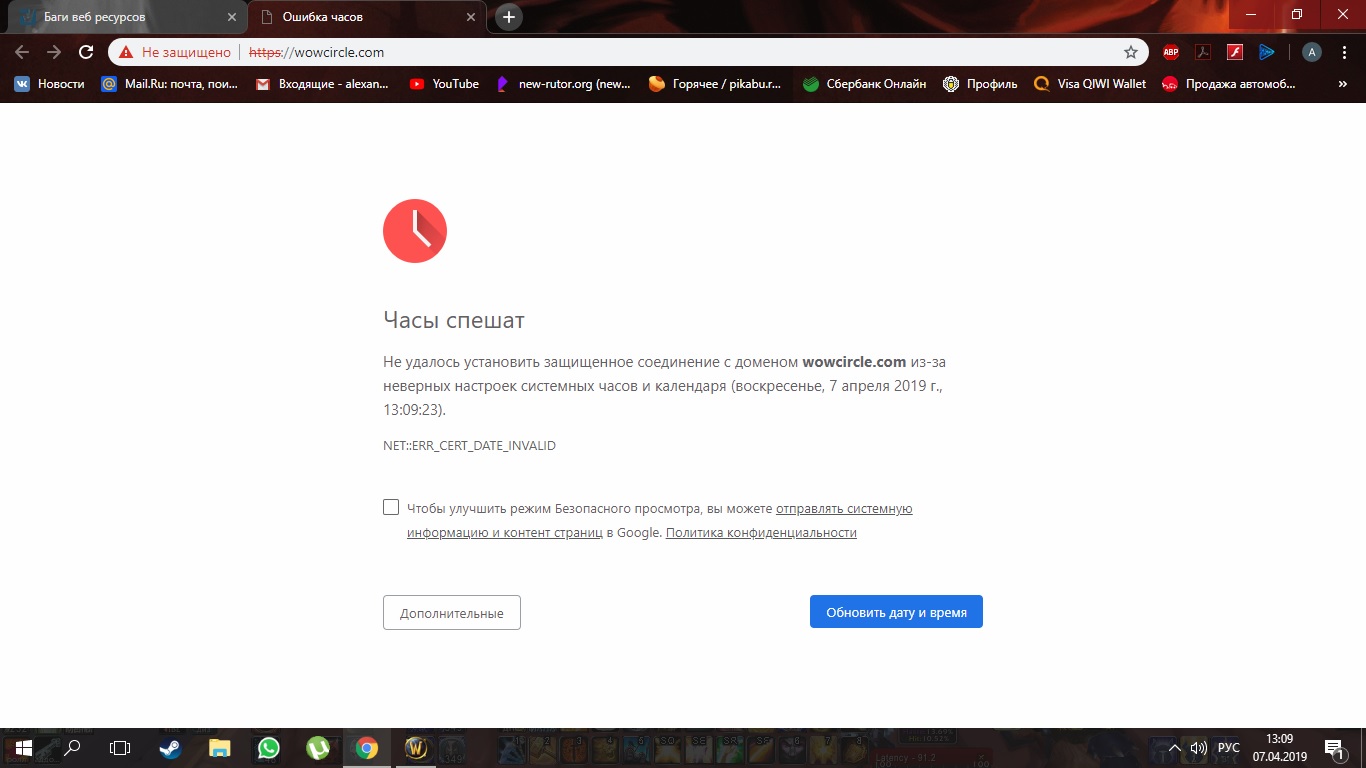
Task: Open the Adobe Acrobat extension
Action: coord(1203,52)
